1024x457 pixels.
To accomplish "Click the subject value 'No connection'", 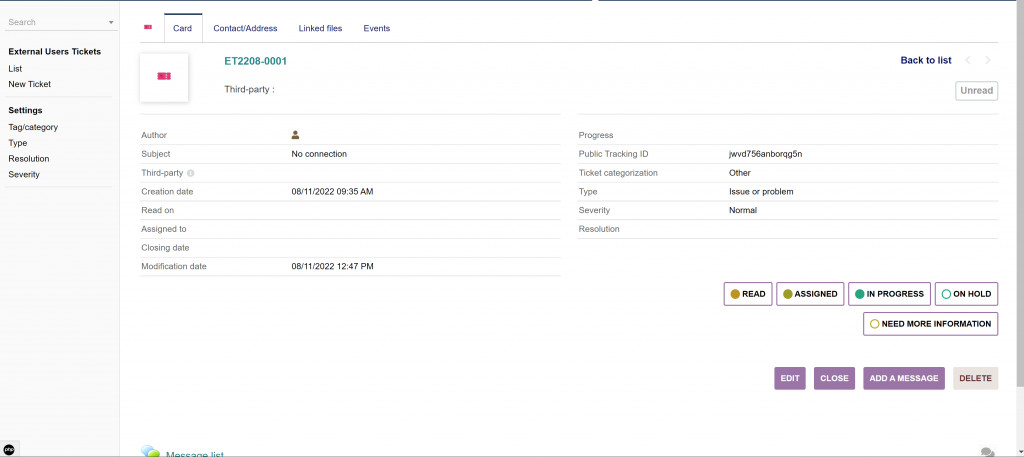I will 319,154.
